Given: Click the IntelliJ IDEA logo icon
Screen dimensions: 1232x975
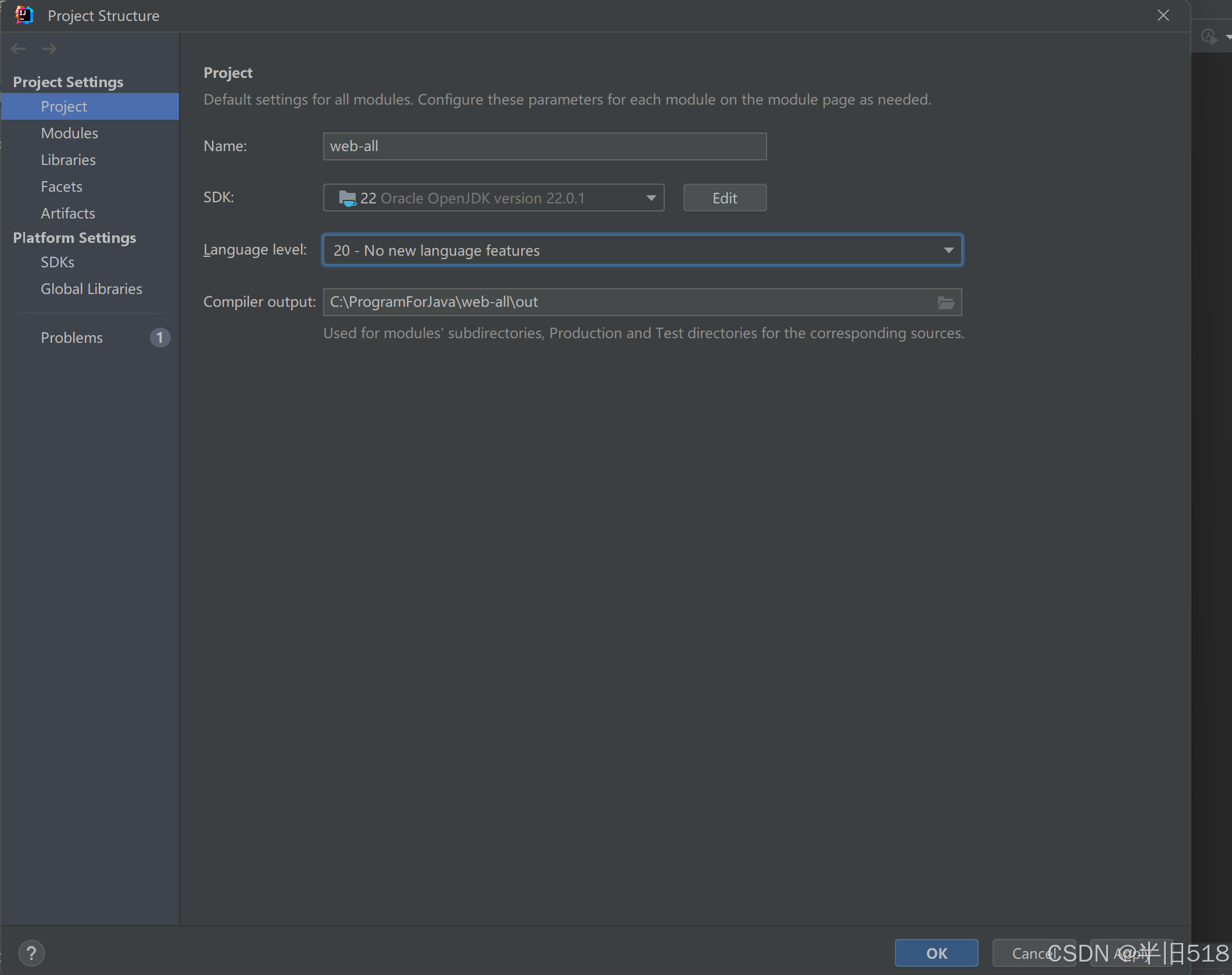Looking at the screenshot, I should tap(24, 15).
